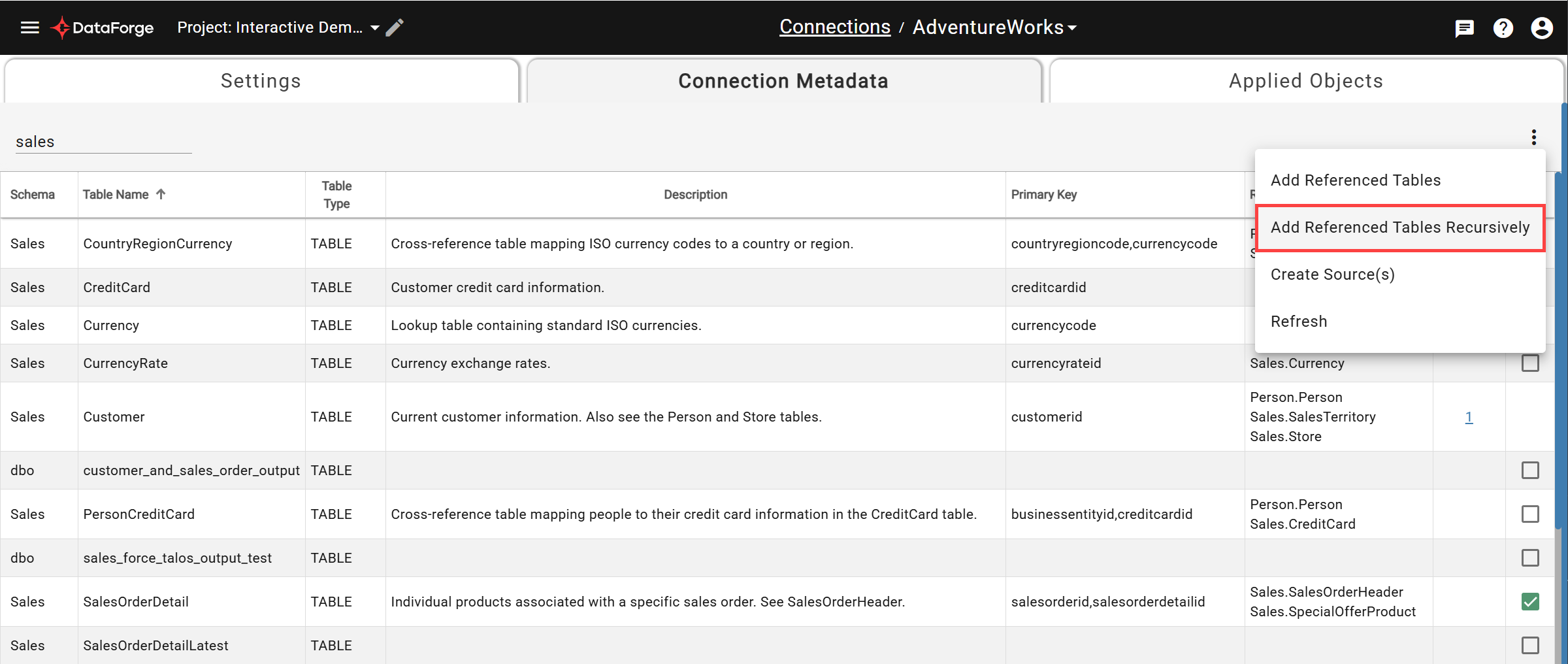Viewport: 1568px width, 664px height.
Task: Switch to the Settings tab
Action: pyautogui.click(x=261, y=80)
